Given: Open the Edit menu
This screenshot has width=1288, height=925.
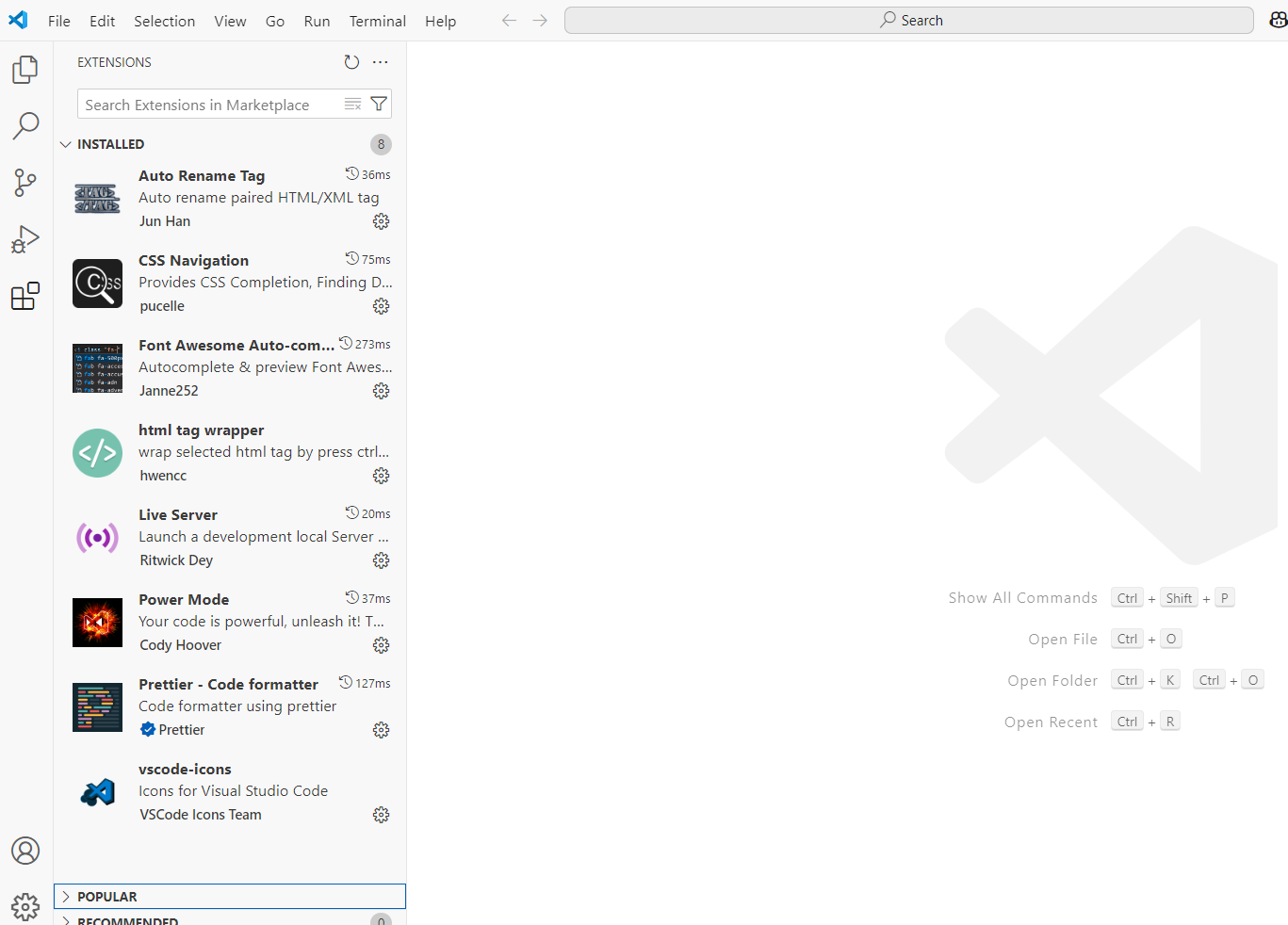Looking at the screenshot, I should (x=103, y=21).
